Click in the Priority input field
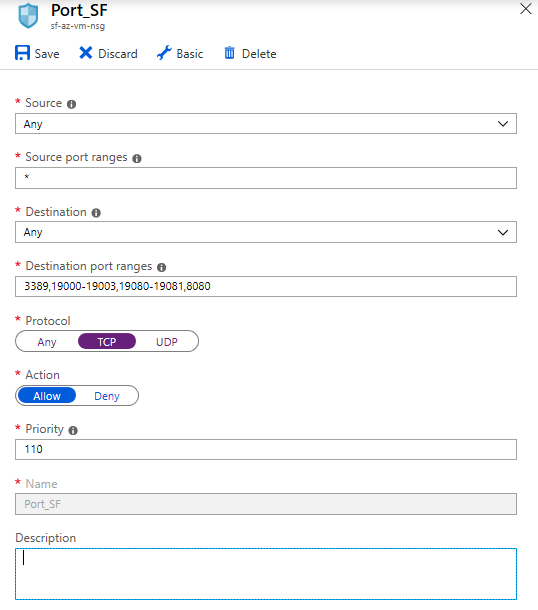538x610 pixels. click(x=266, y=449)
